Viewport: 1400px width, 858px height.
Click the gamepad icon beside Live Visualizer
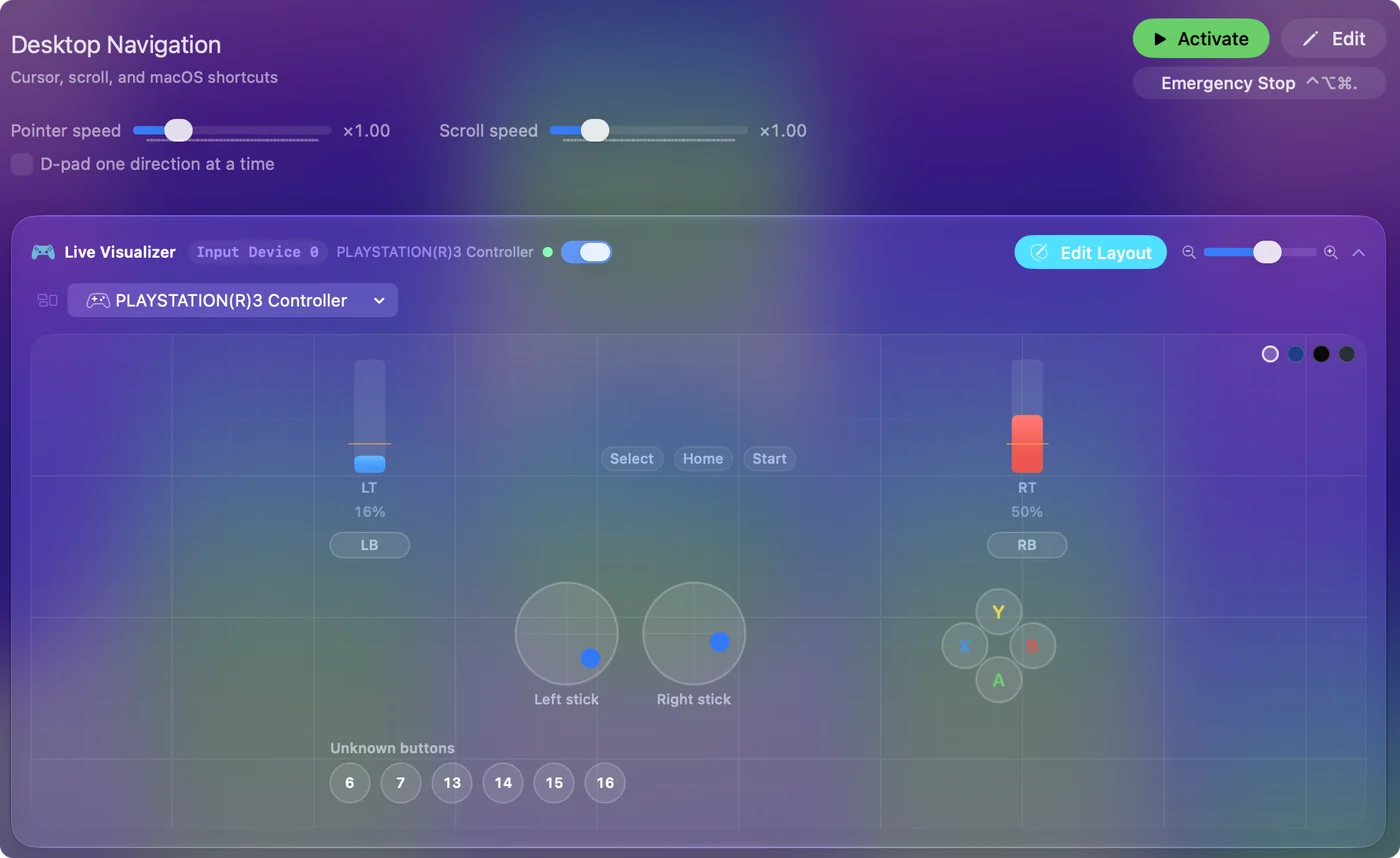(43, 252)
